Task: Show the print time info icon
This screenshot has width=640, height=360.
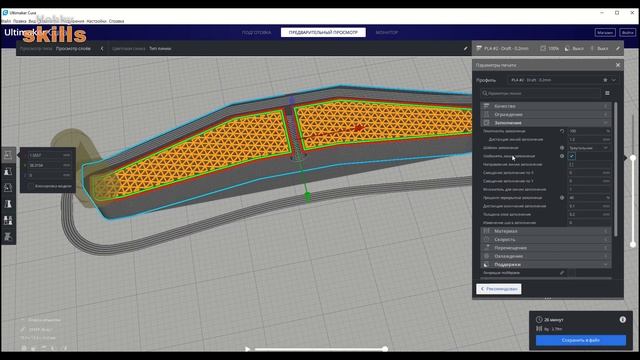Action: point(622,320)
